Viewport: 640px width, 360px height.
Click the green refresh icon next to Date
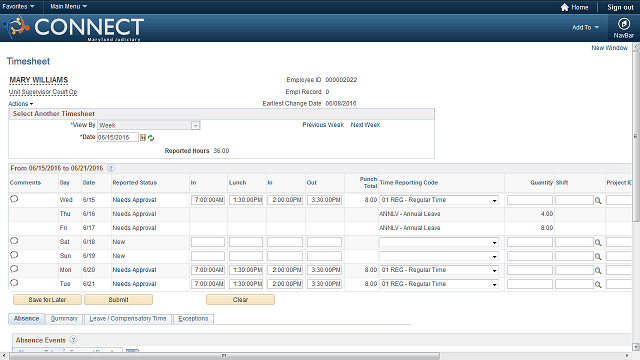click(151, 138)
